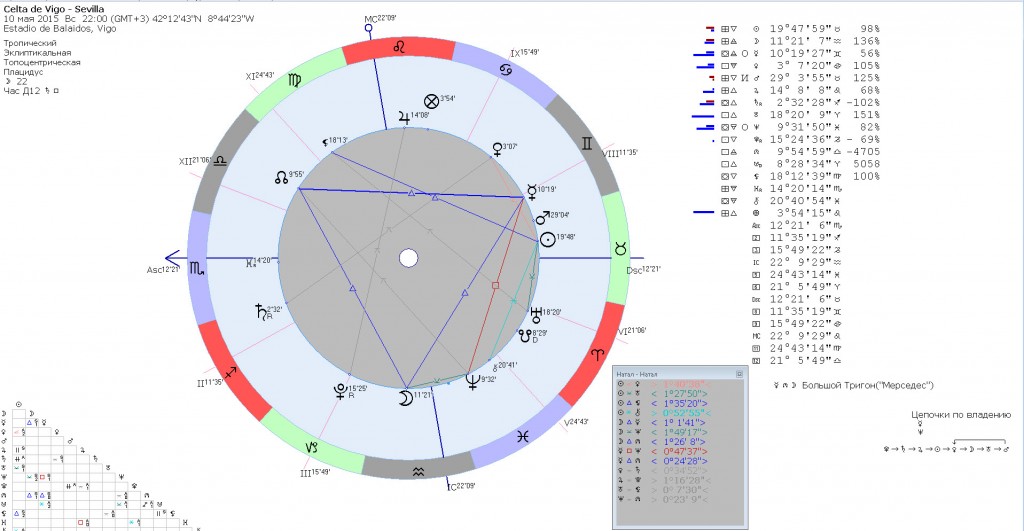
Task: Click the Celta de Vigo - Sevilla title
Action: coord(48,7)
